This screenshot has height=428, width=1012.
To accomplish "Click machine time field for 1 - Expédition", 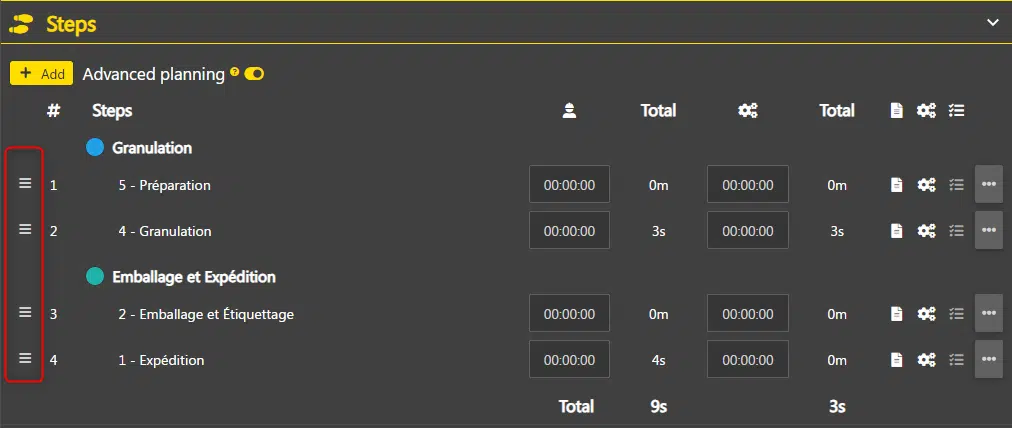I will point(747,360).
